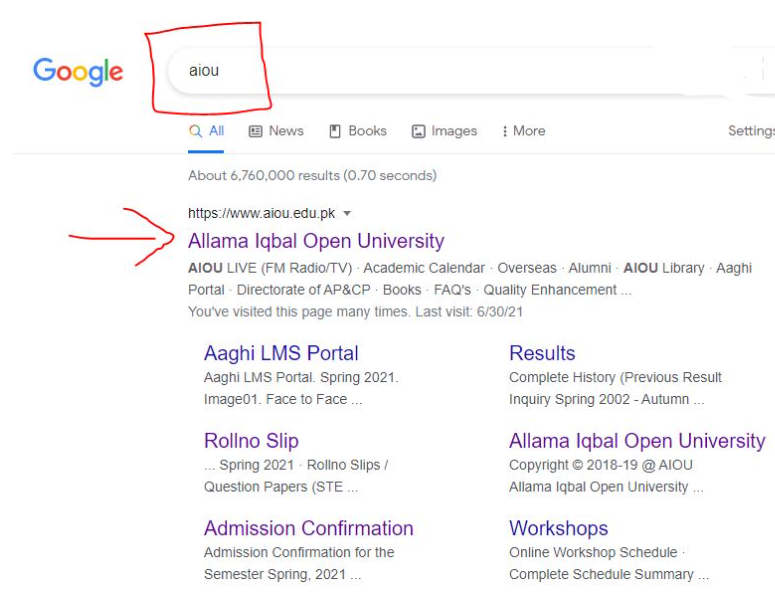Expand the arrow next to aiou.edu.pk URL

347,214
